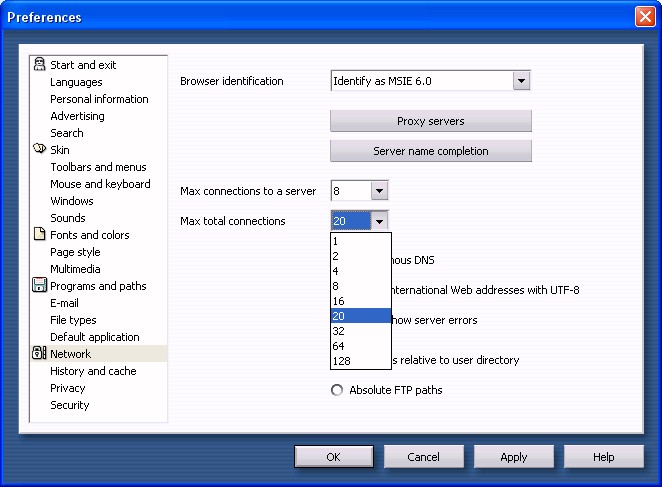The image size is (662, 487).
Task: Open the History and cache section
Action: point(93,371)
